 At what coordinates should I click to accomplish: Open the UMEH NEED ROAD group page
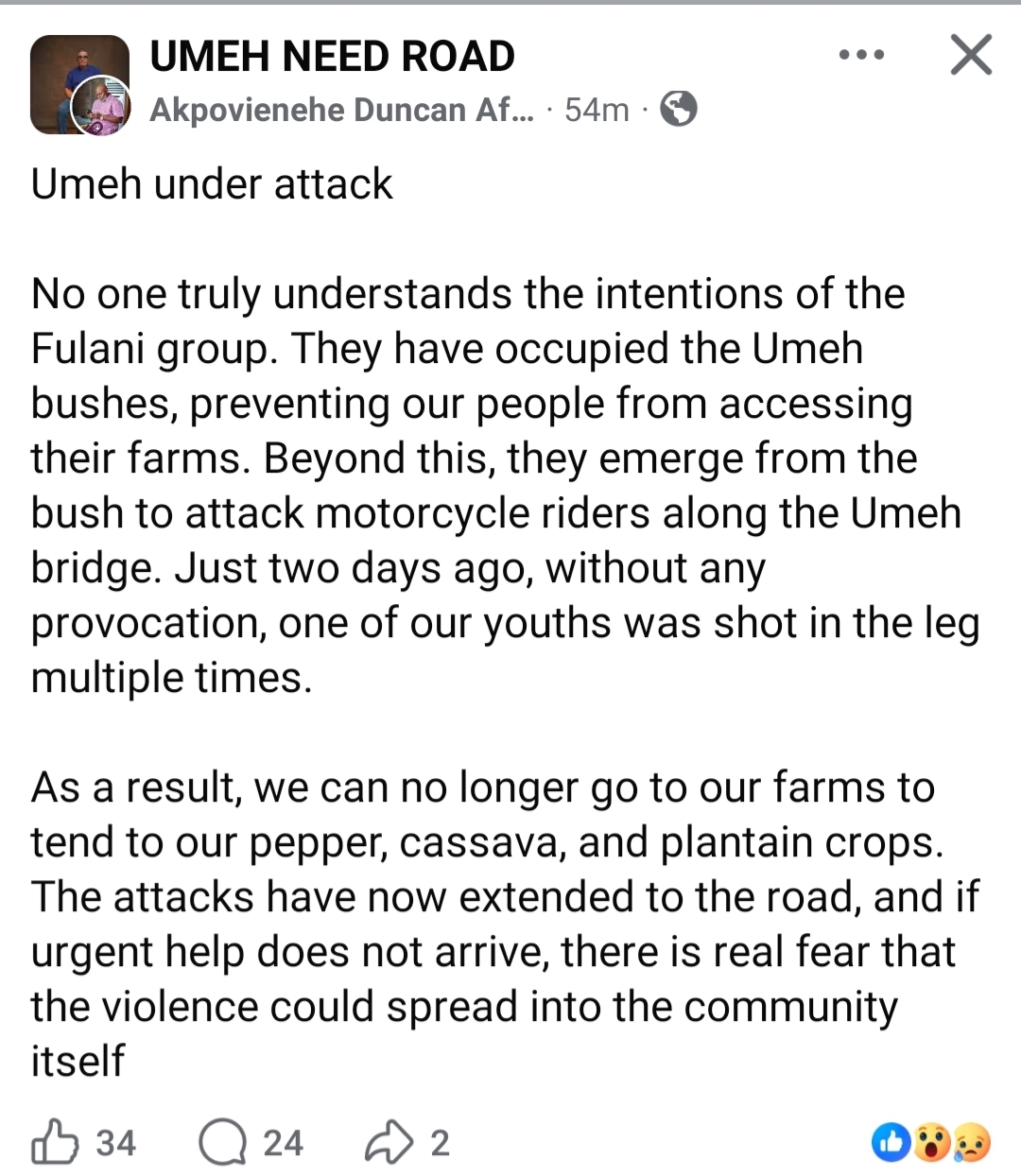pyautogui.click(x=333, y=57)
